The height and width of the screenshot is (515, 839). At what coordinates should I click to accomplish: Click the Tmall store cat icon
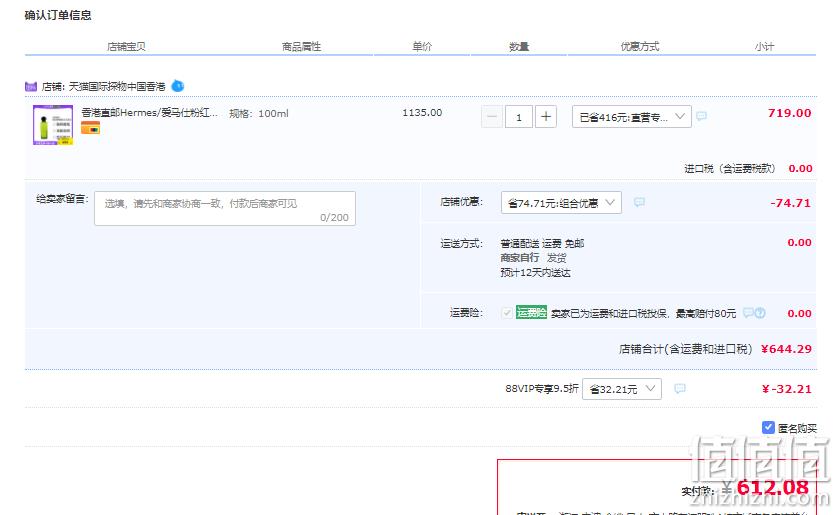click(31, 86)
